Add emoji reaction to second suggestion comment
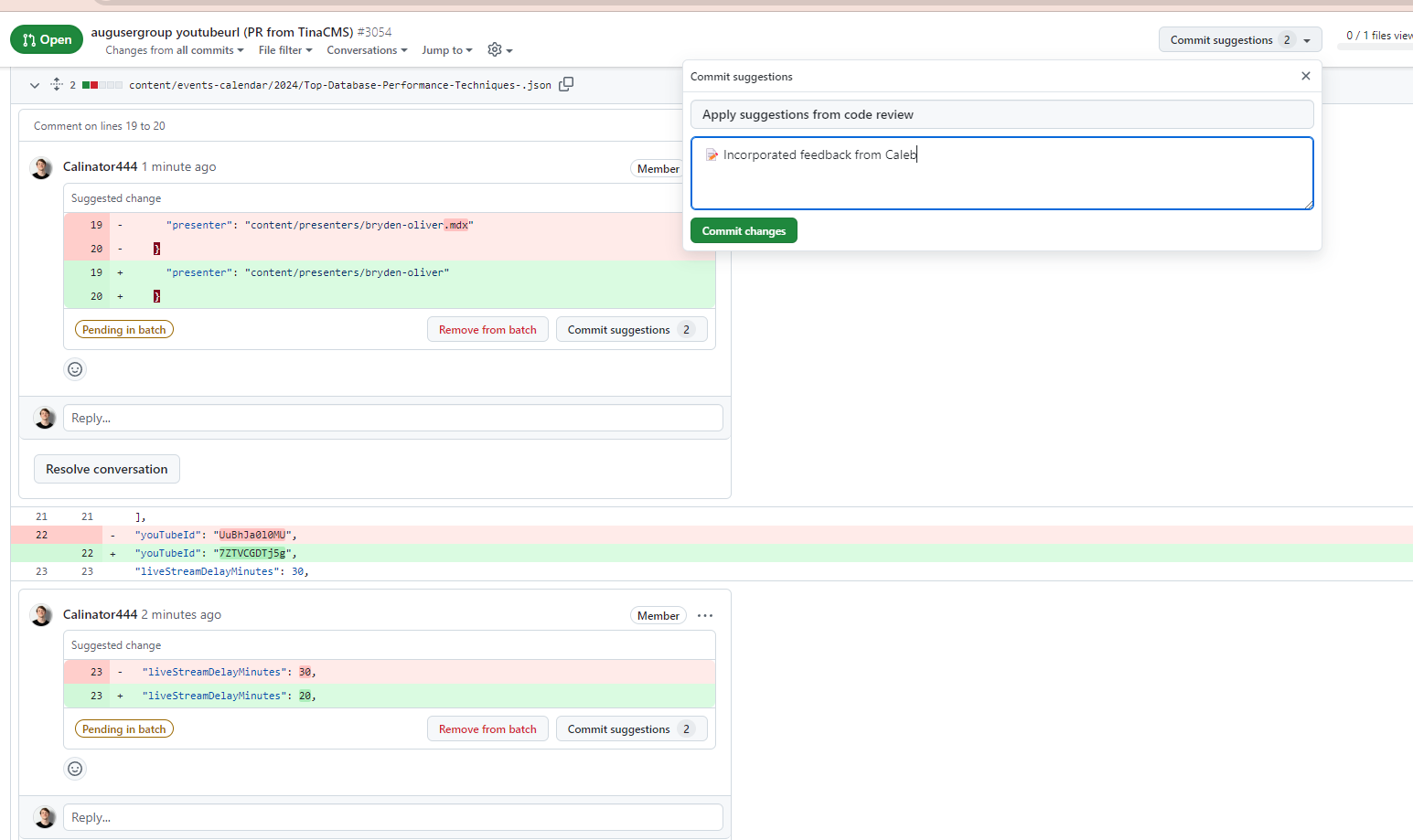The width and height of the screenshot is (1413, 840). (75, 769)
